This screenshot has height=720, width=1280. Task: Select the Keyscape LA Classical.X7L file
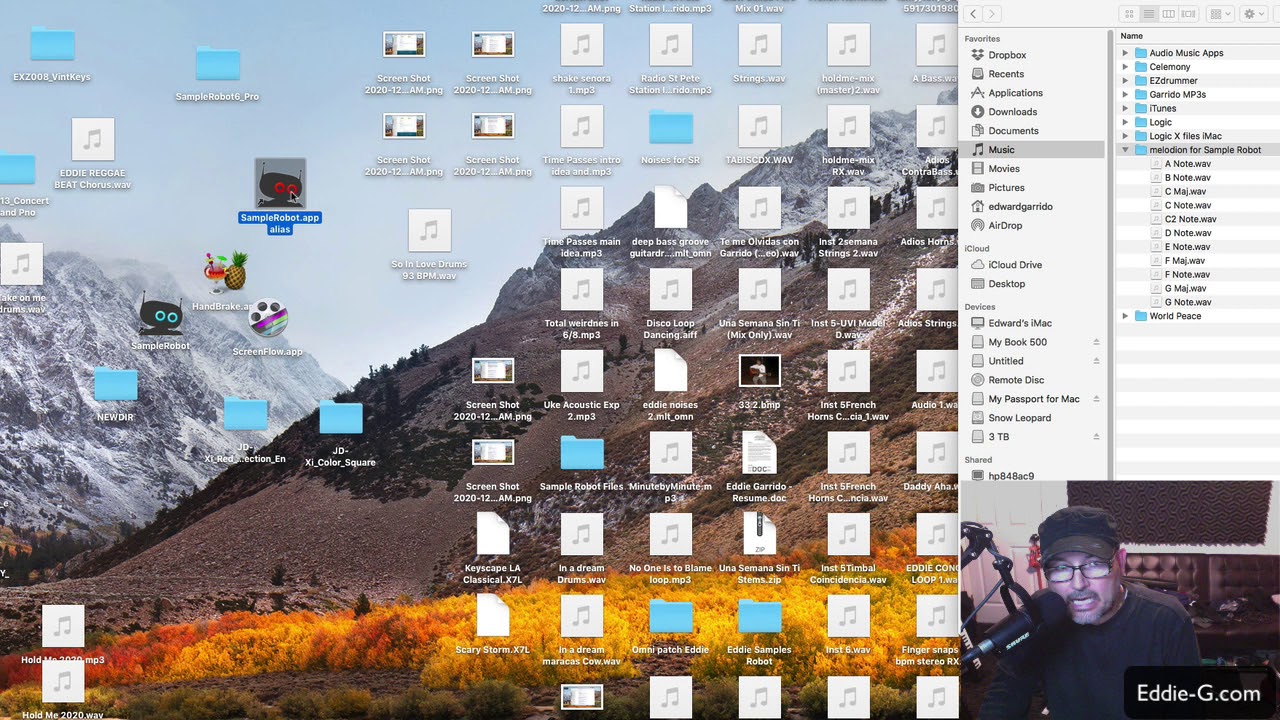click(493, 535)
